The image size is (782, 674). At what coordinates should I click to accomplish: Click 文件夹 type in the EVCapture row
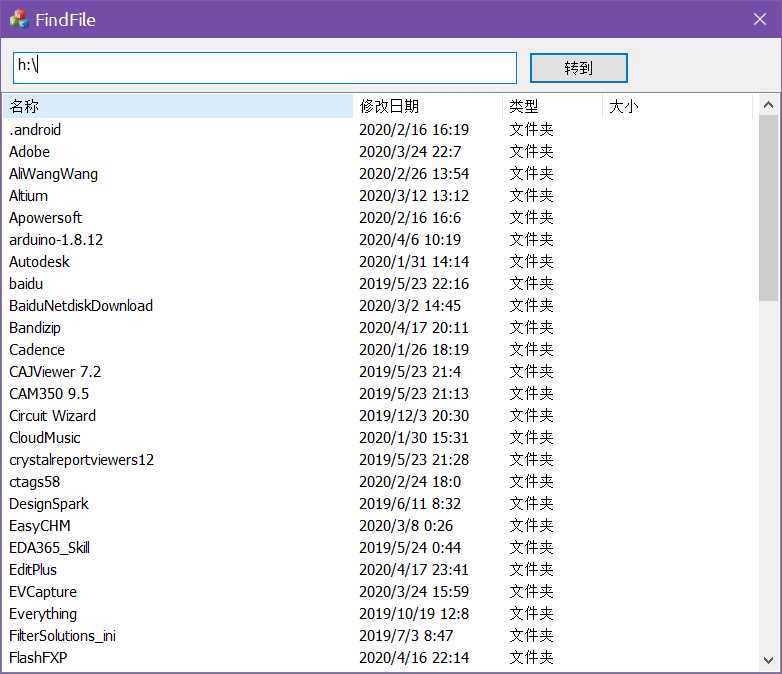coord(531,592)
